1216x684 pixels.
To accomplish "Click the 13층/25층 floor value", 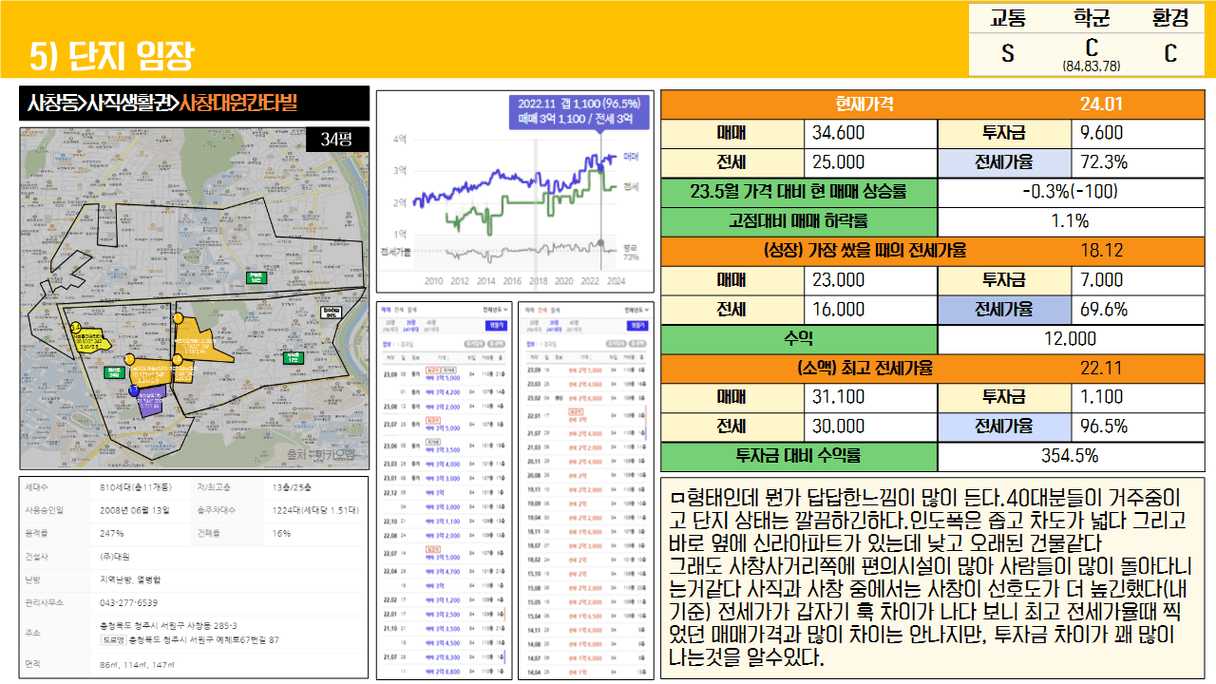I will (291, 487).
